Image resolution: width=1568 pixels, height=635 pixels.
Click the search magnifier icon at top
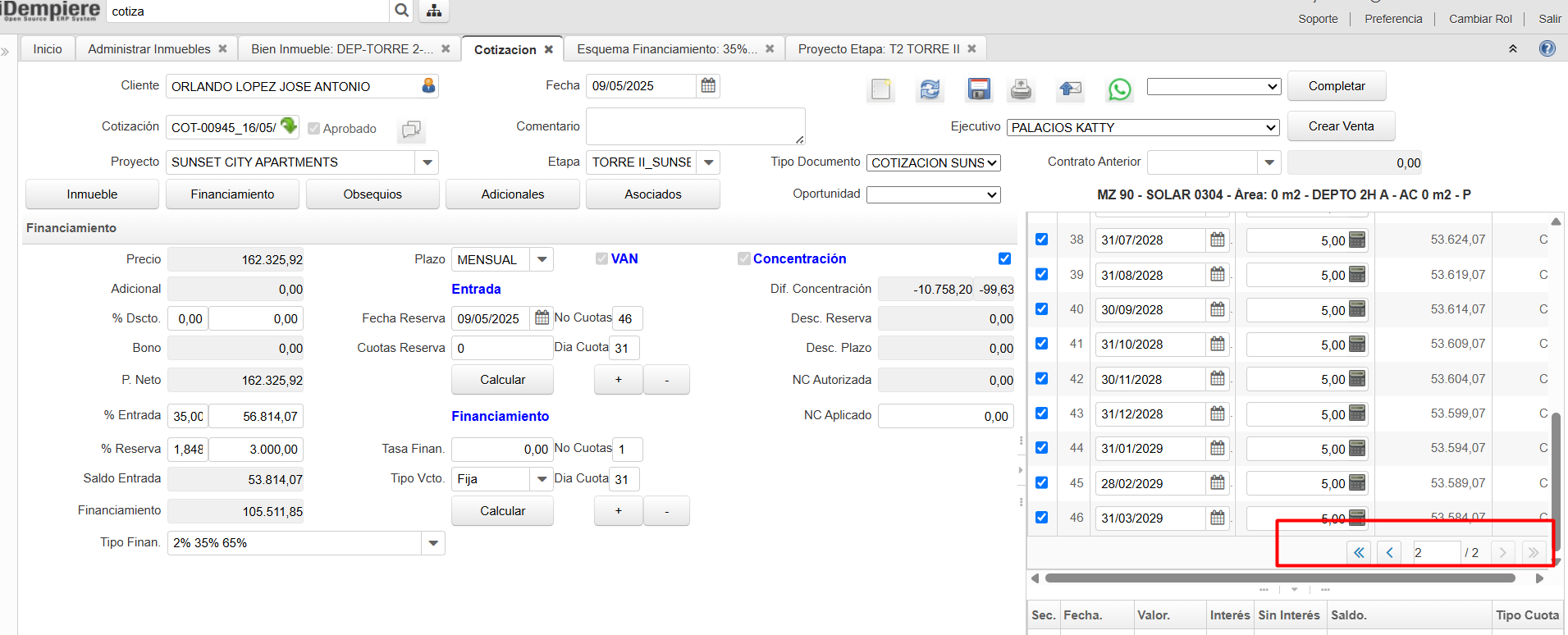pos(401,11)
